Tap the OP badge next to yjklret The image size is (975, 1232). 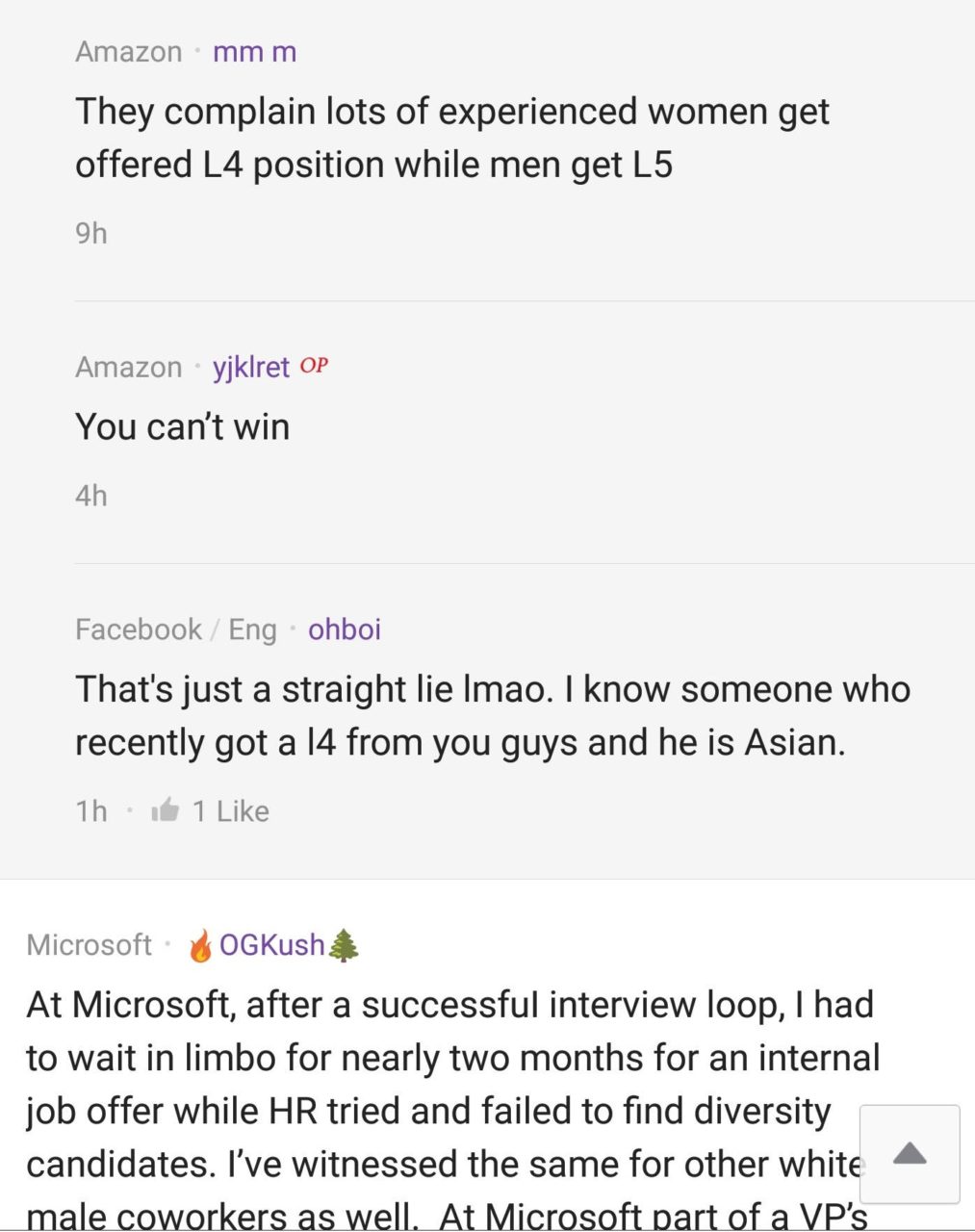[314, 366]
